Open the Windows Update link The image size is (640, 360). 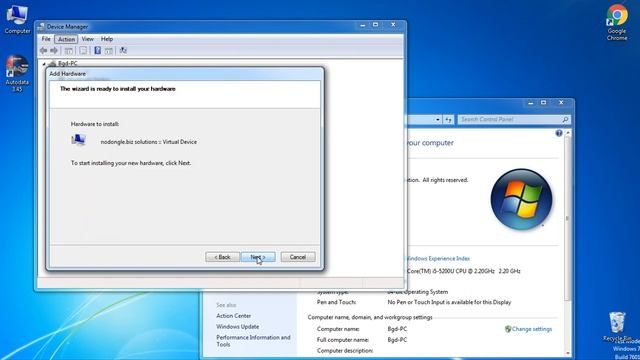tap(238, 327)
